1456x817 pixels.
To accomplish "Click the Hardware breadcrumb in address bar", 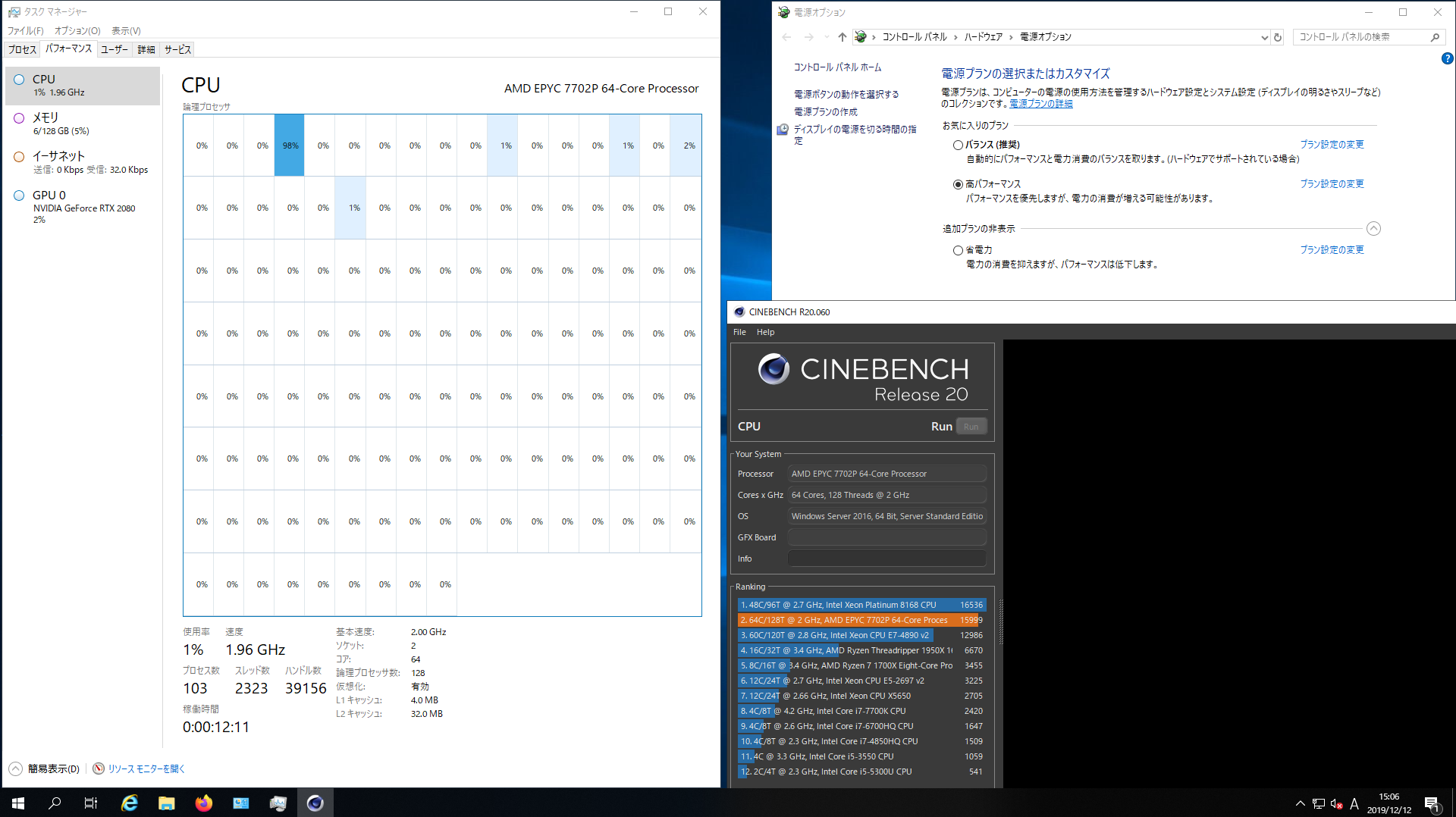I will pos(983,37).
